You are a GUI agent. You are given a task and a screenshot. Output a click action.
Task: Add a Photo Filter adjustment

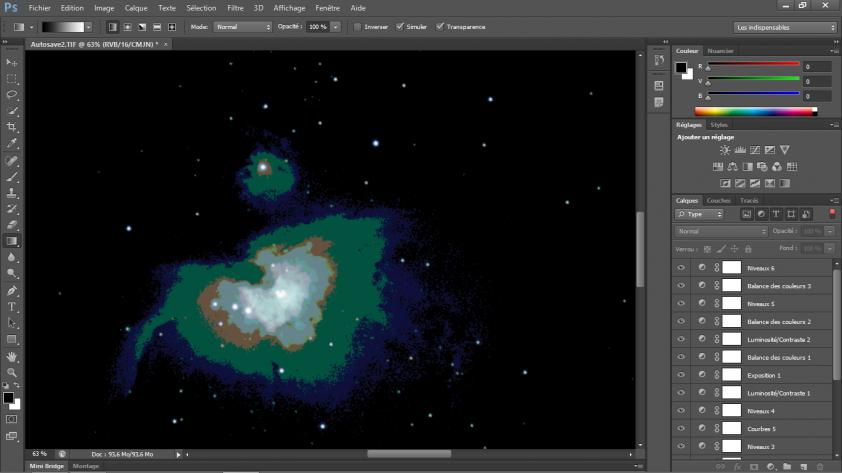point(762,167)
